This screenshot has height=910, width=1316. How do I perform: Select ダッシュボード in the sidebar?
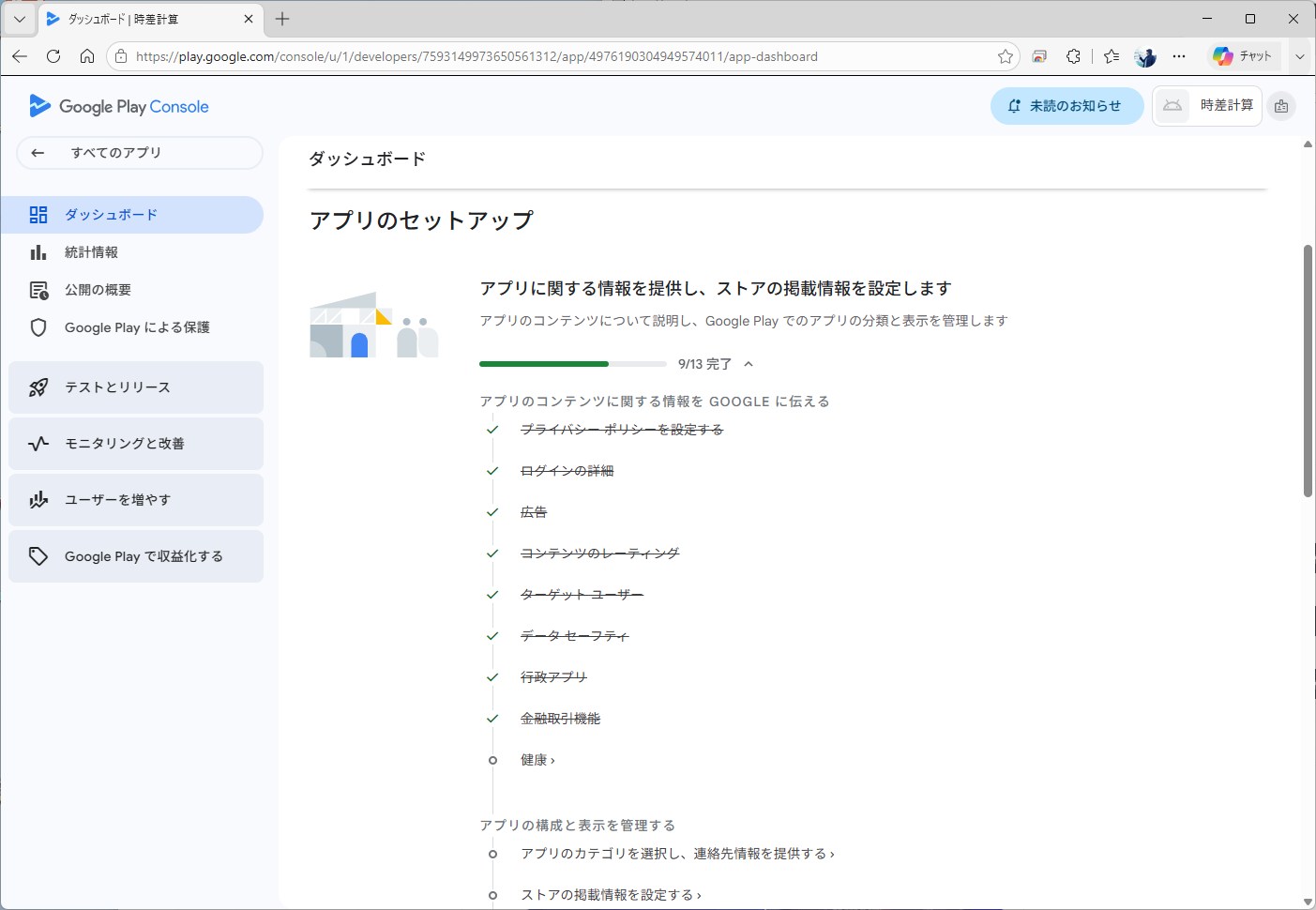(x=131, y=215)
